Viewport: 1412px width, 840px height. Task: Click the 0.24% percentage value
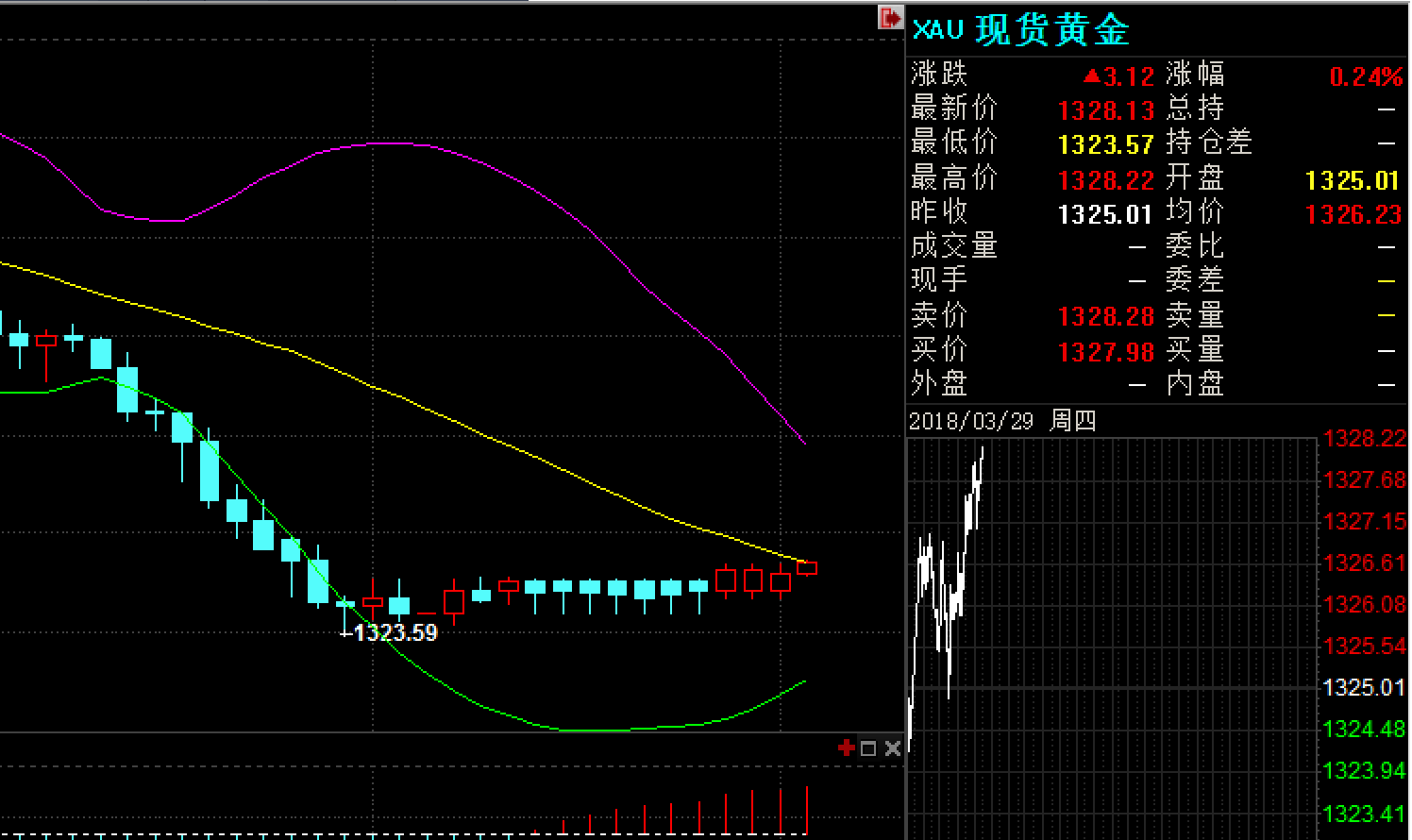[1366, 77]
